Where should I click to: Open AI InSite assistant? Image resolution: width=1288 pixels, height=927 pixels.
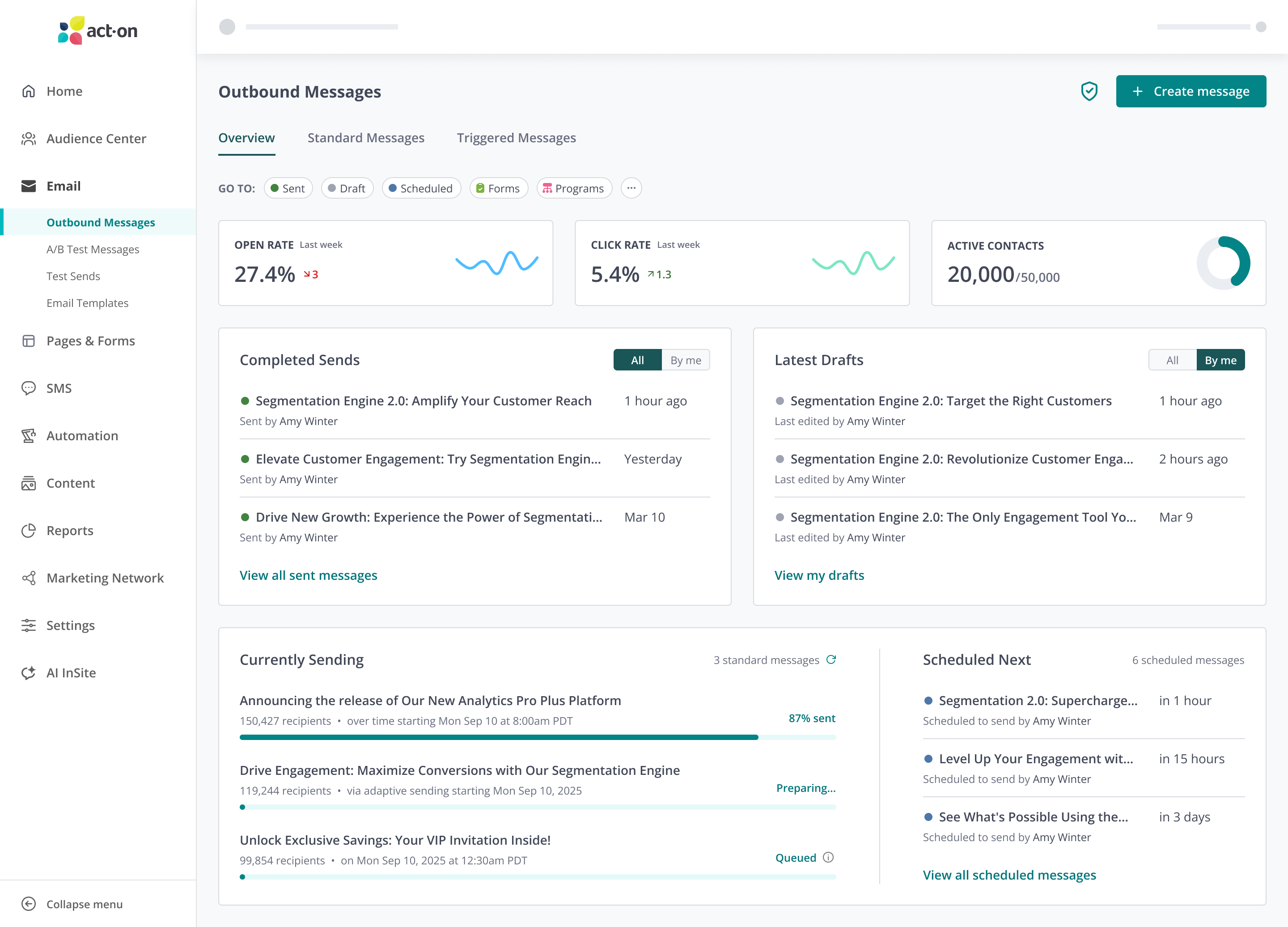click(x=59, y=672)
